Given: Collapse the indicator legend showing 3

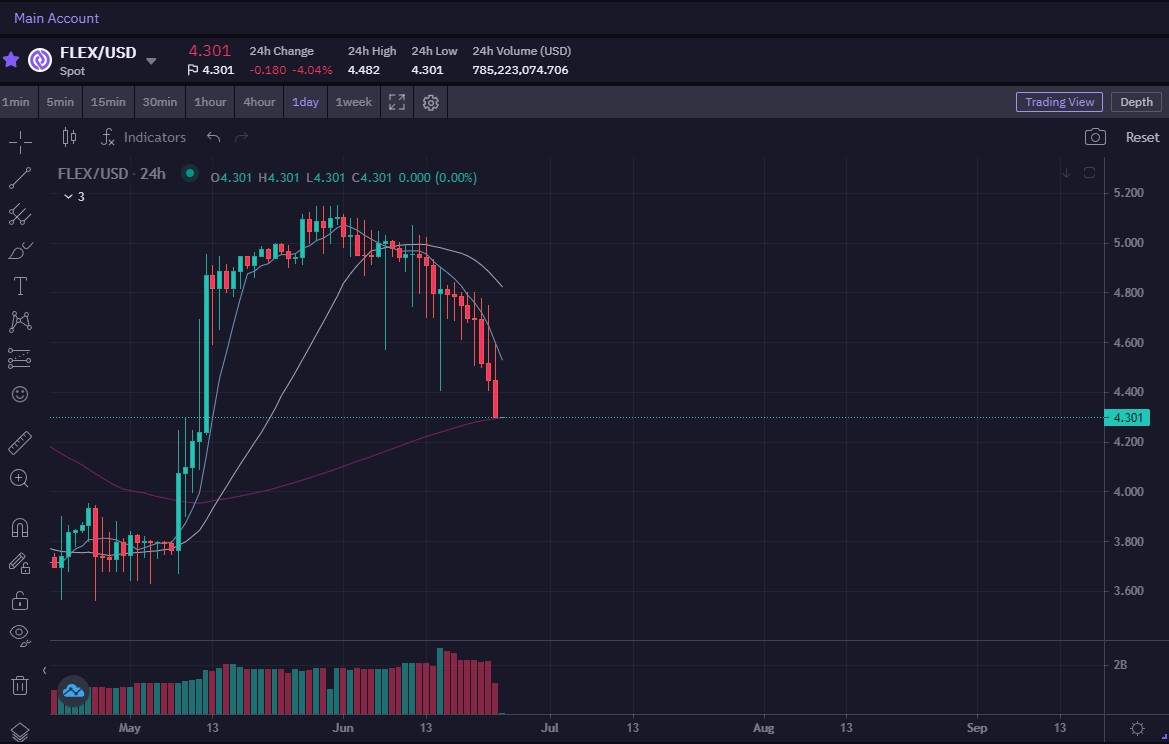Looking at the screenshot, I should pyautogui.click(x=74, y=197).
